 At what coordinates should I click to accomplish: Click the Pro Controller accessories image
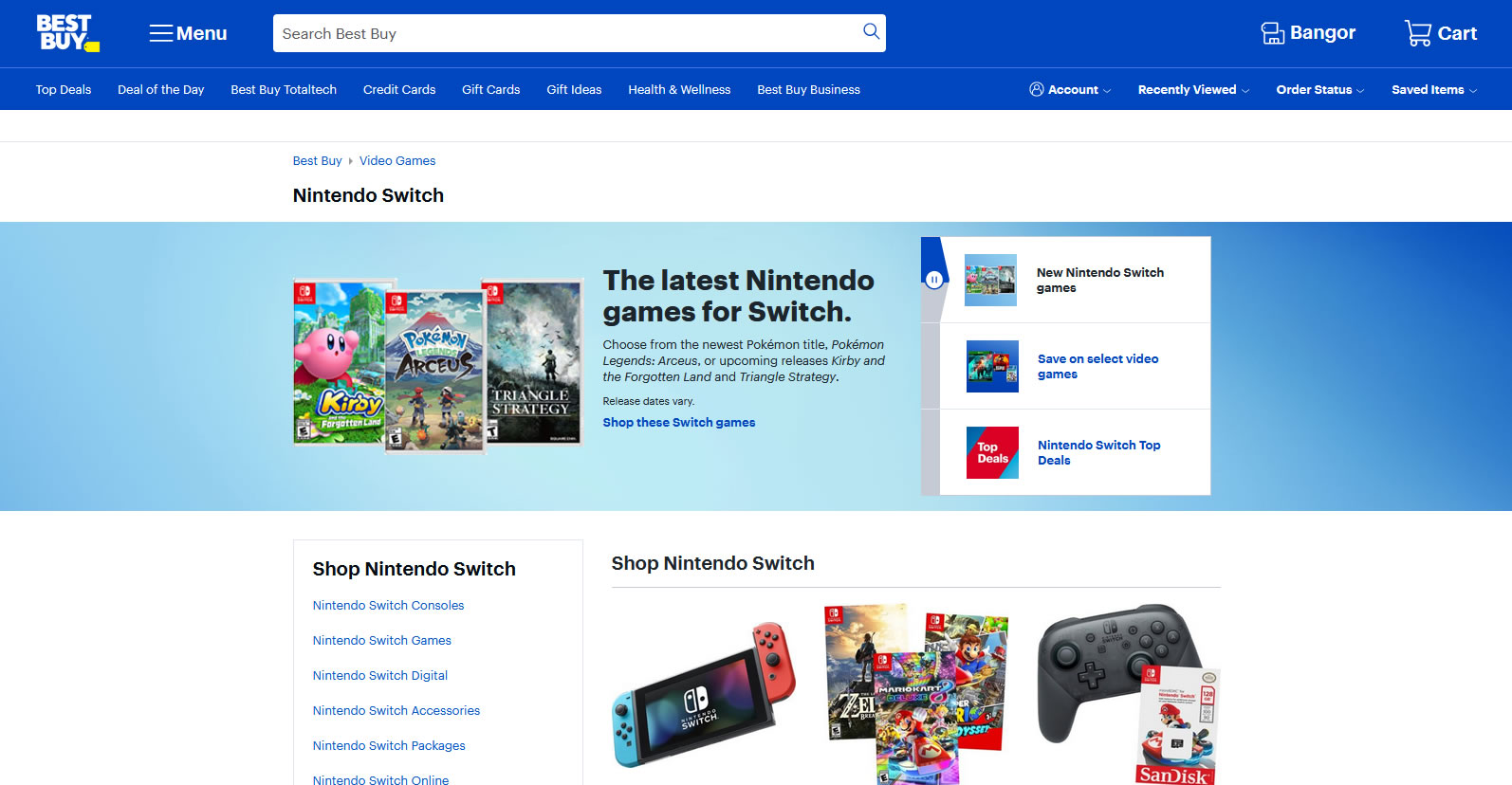coord(1129,694)
